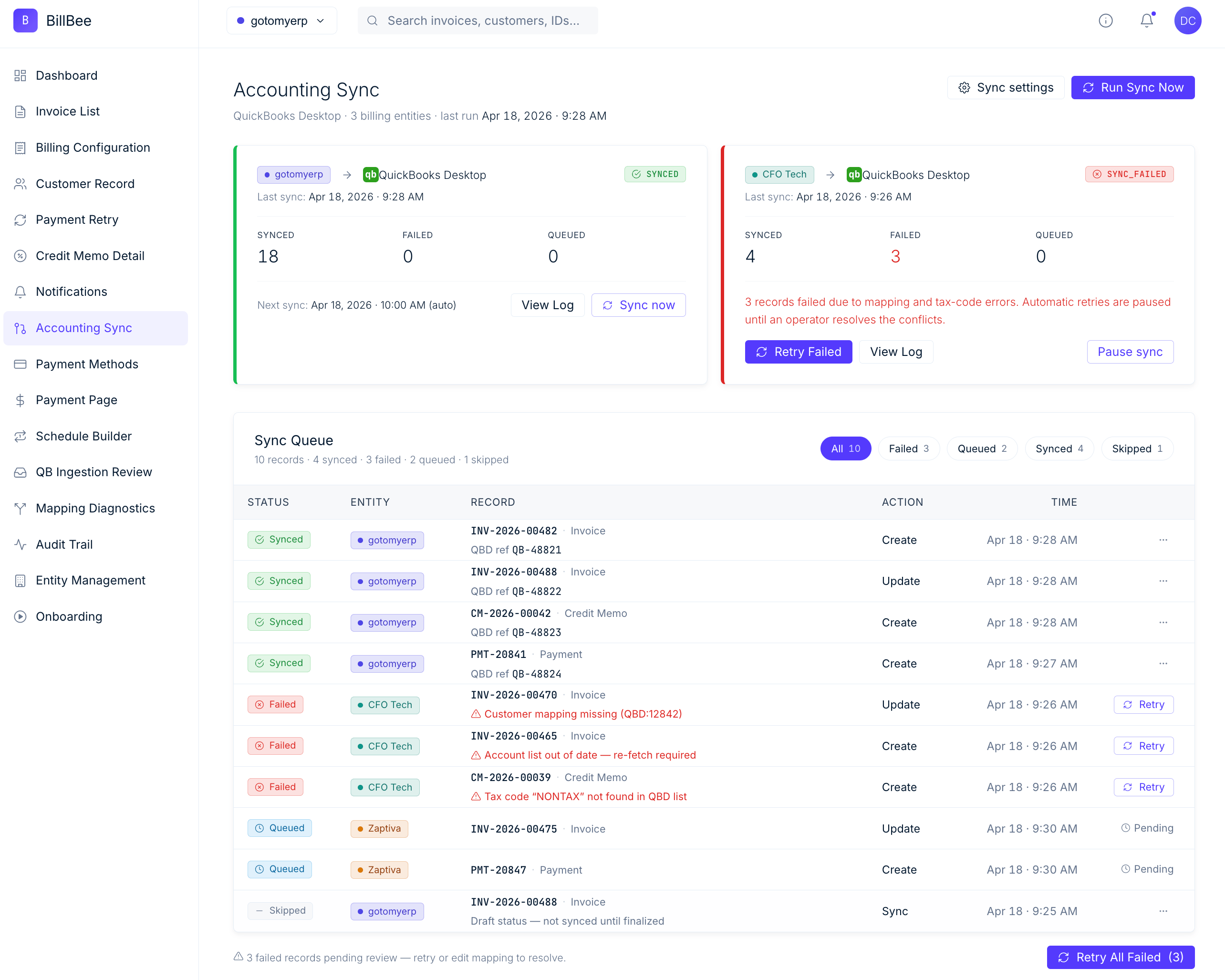This screenshot has width=1225, height=980.
Task: Click the Skipped status badge
Action: coord(280,911)
